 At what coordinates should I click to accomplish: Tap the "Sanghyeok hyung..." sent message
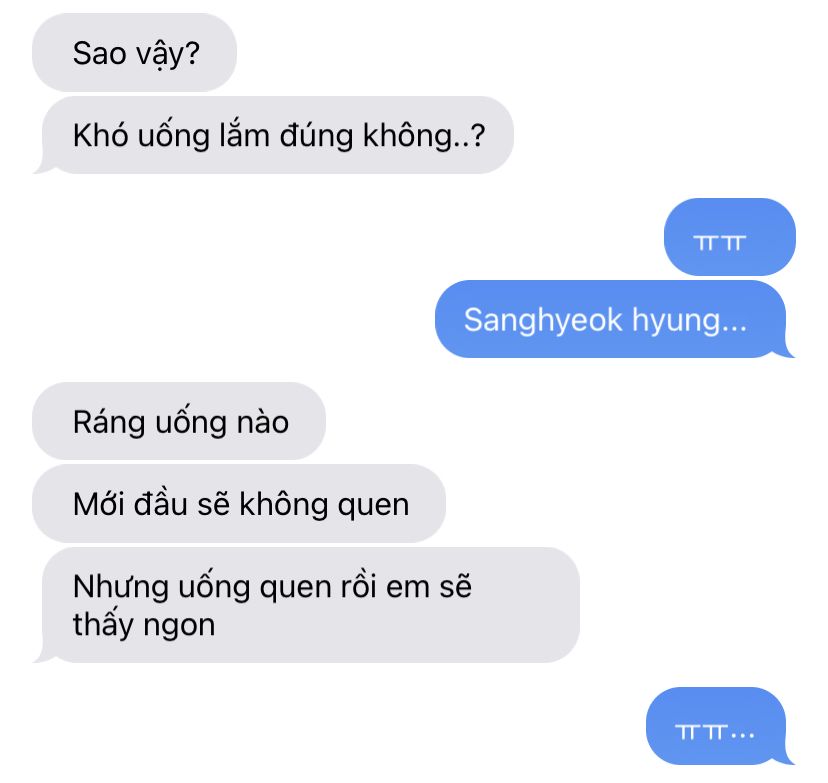[x=615, y=319]
